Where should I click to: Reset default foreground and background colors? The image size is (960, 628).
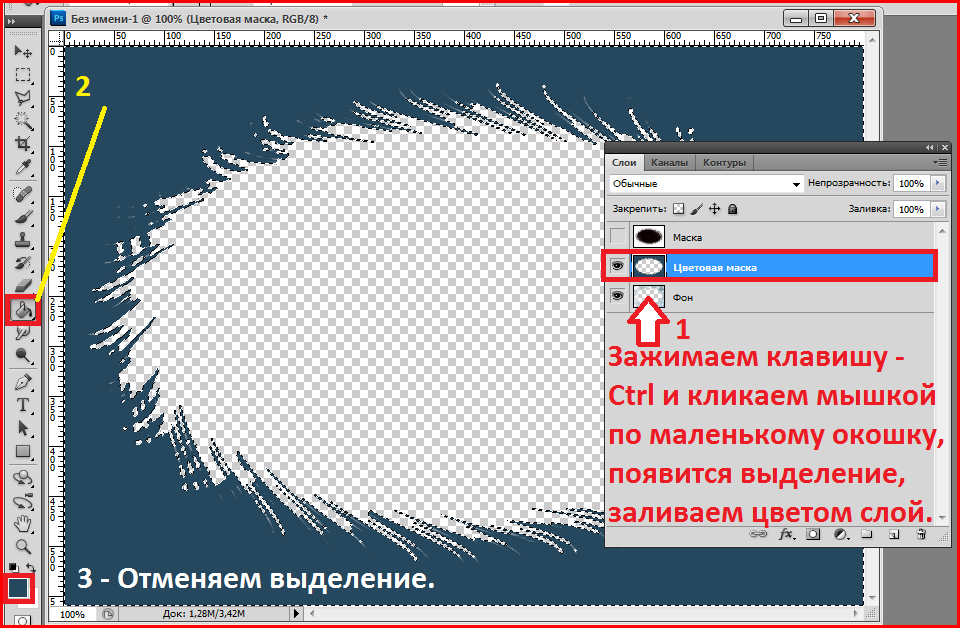point(13,567)
